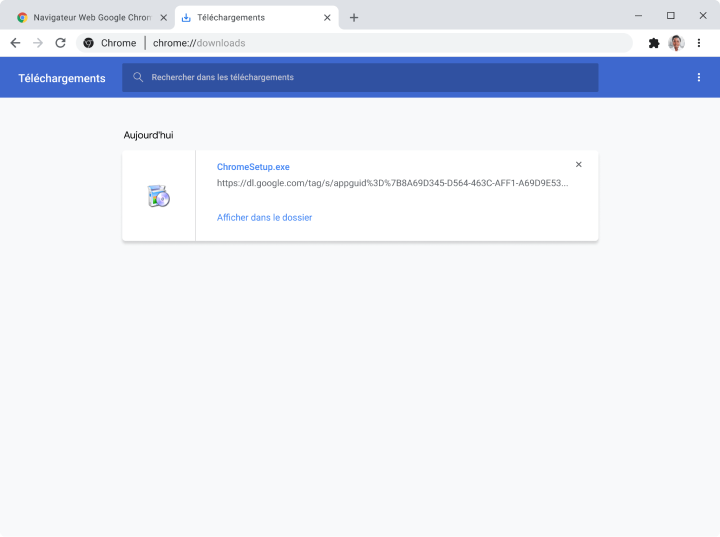Image resolution: width=720 pixels, height=537 pixels.
Task: Click the ChromeSetup.exe file name link
Action: coord(253,167)
